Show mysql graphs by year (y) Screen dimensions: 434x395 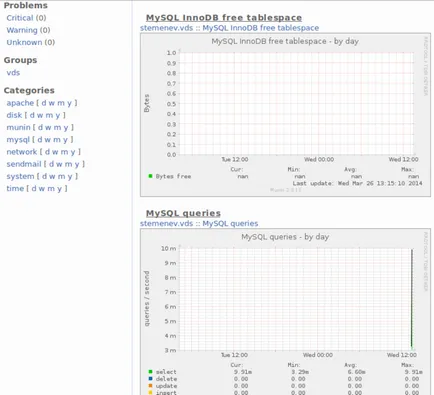(x=65, y=140)
